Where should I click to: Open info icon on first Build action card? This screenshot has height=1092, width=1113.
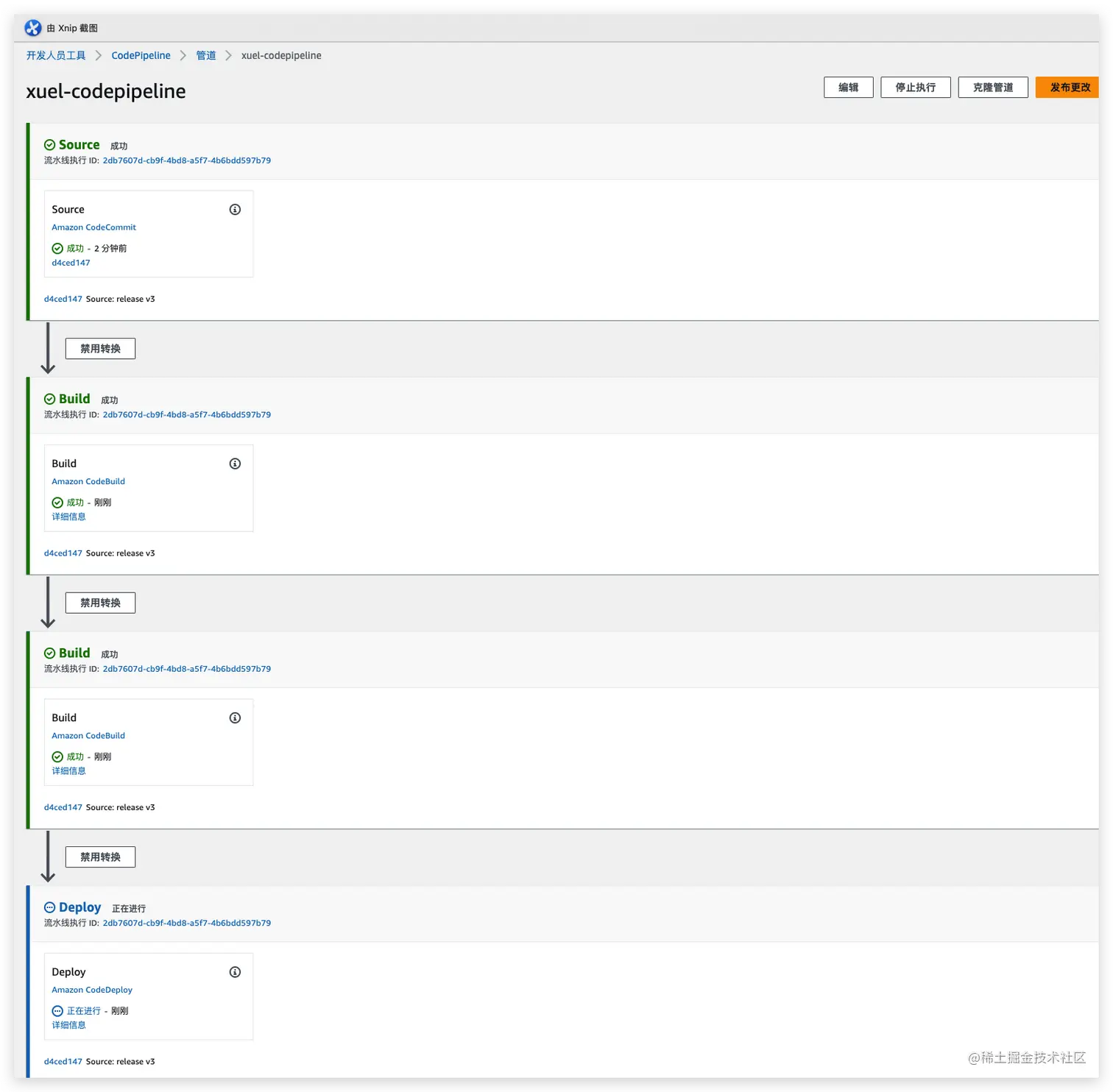(235, 464)
